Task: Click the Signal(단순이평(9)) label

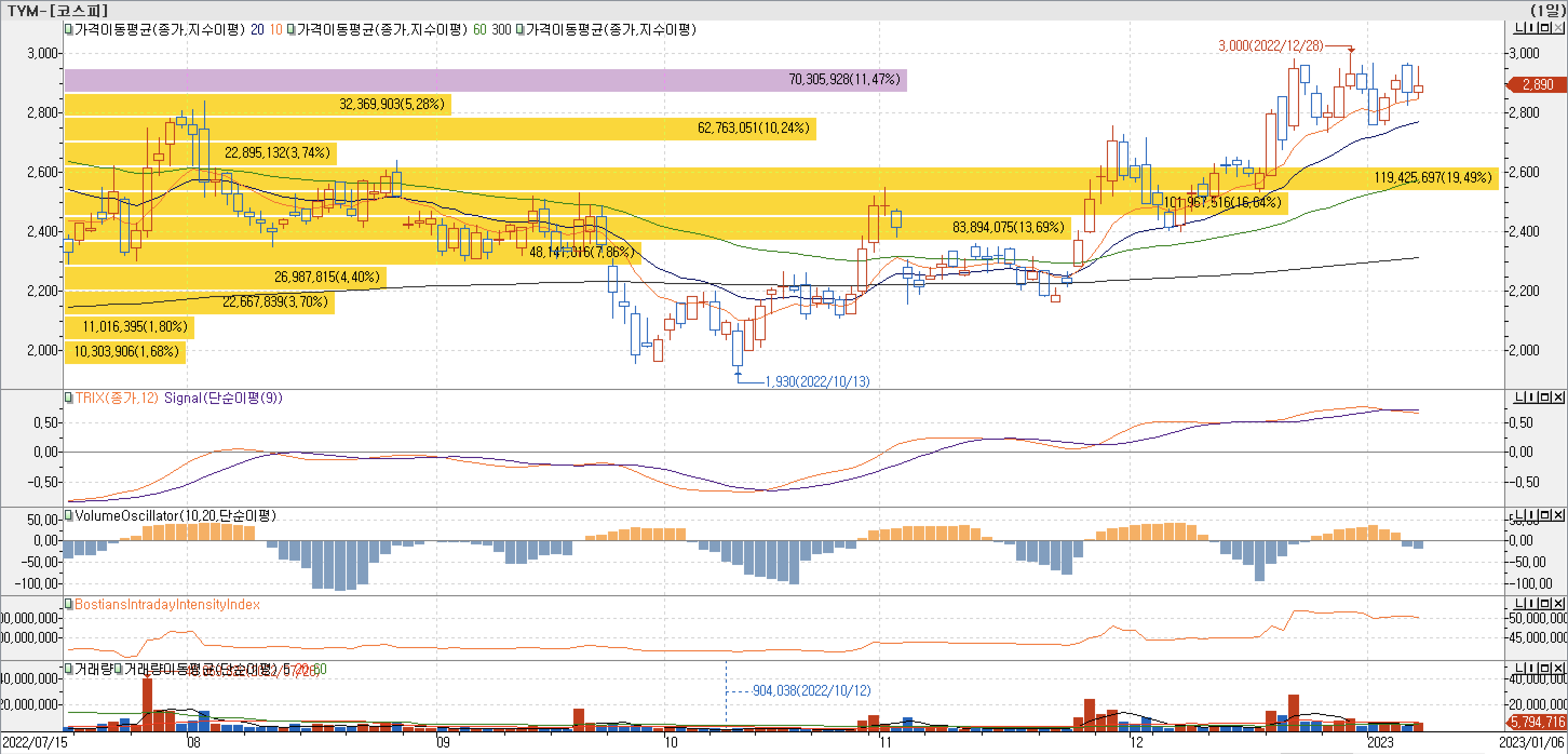Action: point(223,398)
